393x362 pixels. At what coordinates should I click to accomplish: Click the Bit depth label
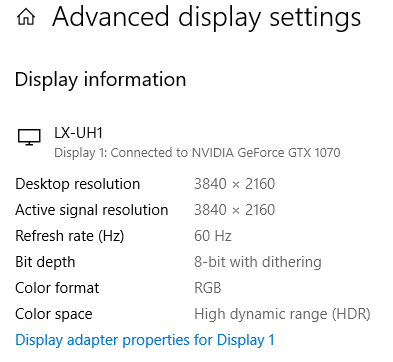tap(45, 262)
